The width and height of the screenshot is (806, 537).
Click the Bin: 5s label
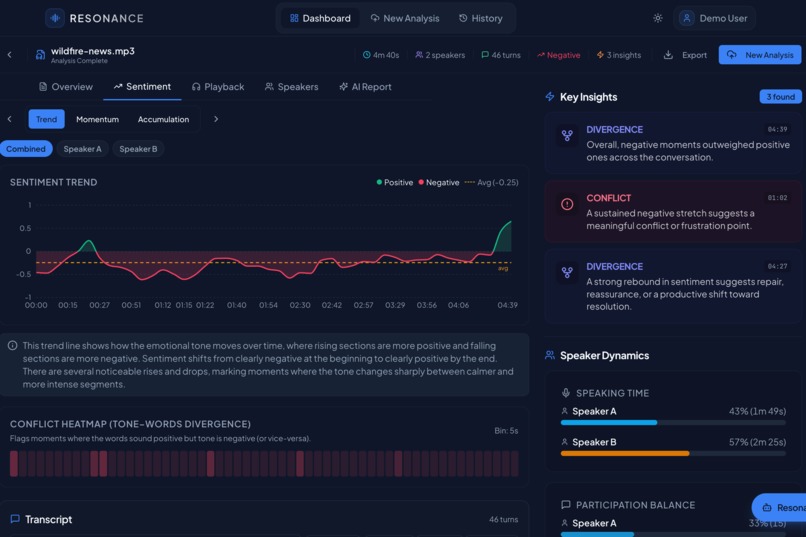click(506, 431)
